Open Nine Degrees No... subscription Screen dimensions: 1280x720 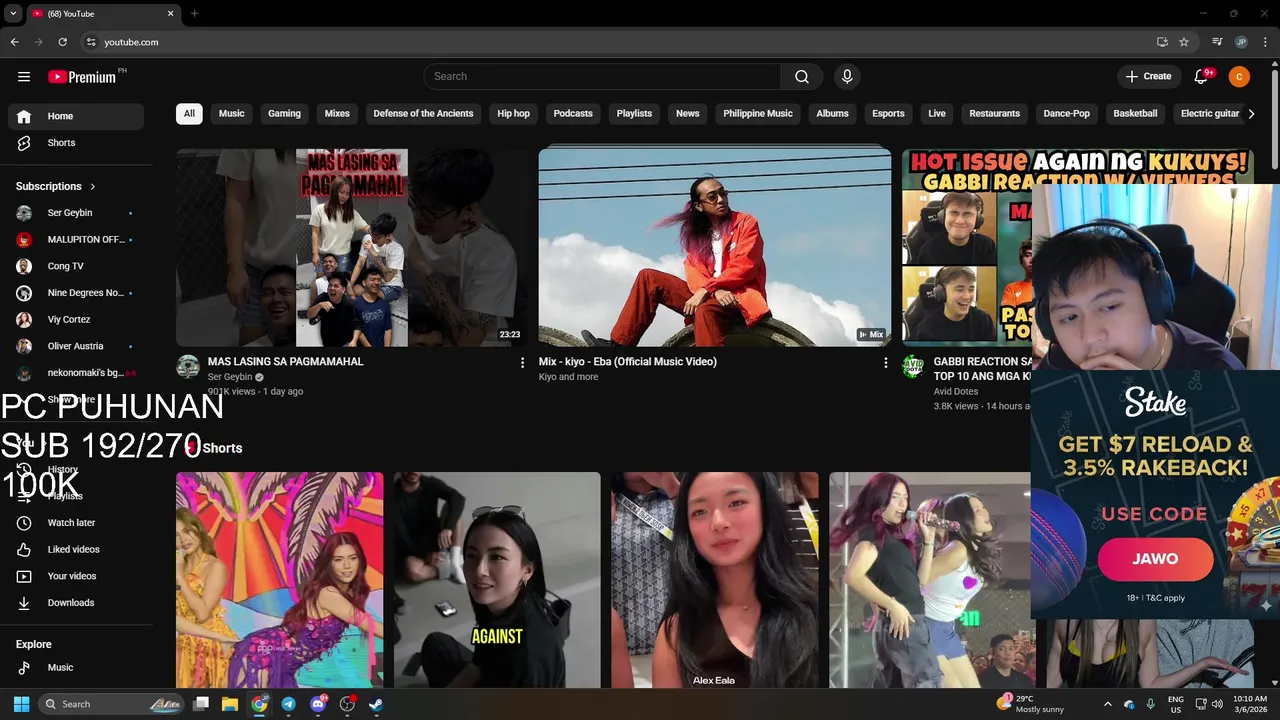click(x=76, y=293)
